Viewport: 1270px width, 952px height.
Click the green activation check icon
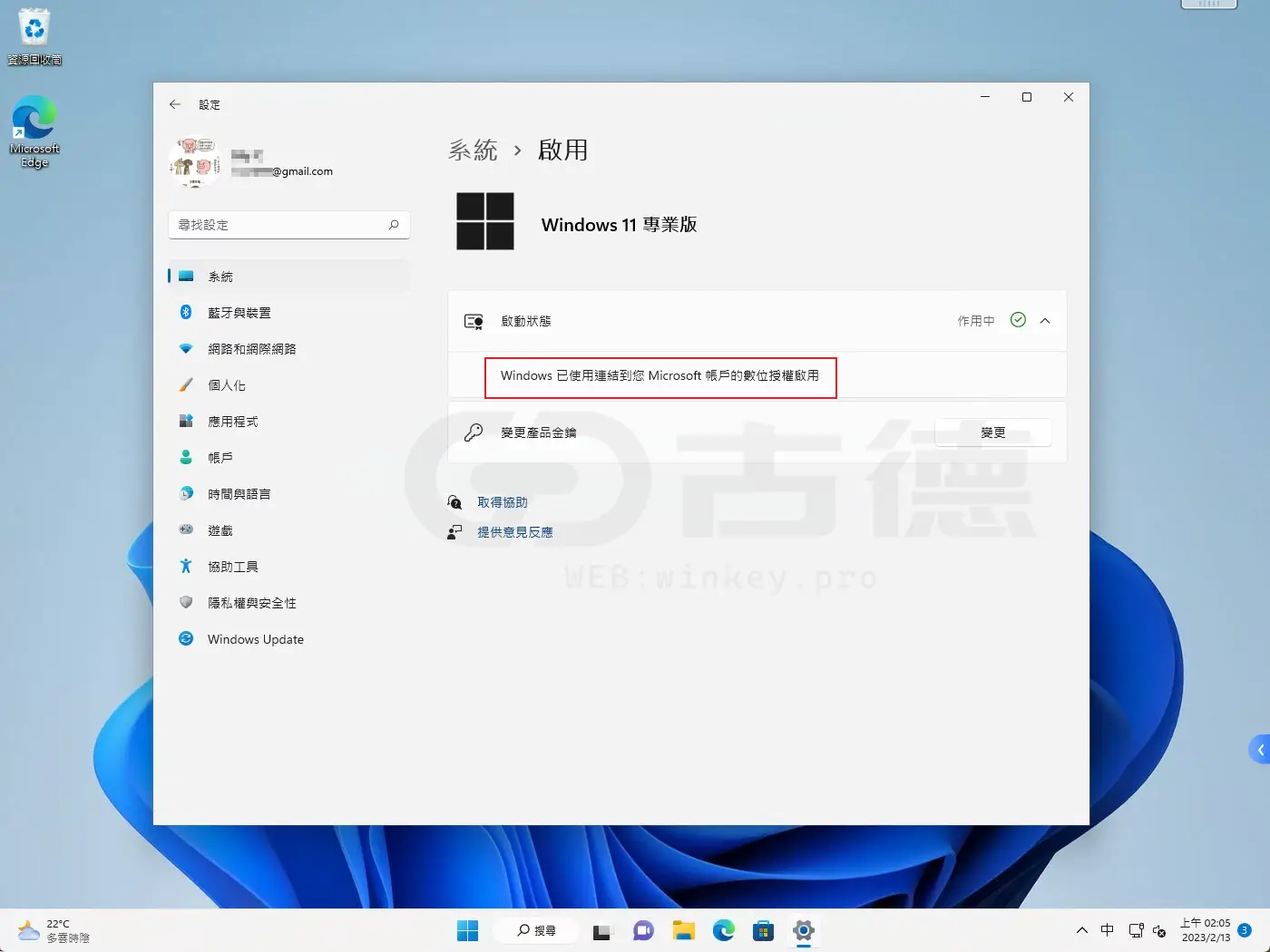click(x=1018, y=320)
